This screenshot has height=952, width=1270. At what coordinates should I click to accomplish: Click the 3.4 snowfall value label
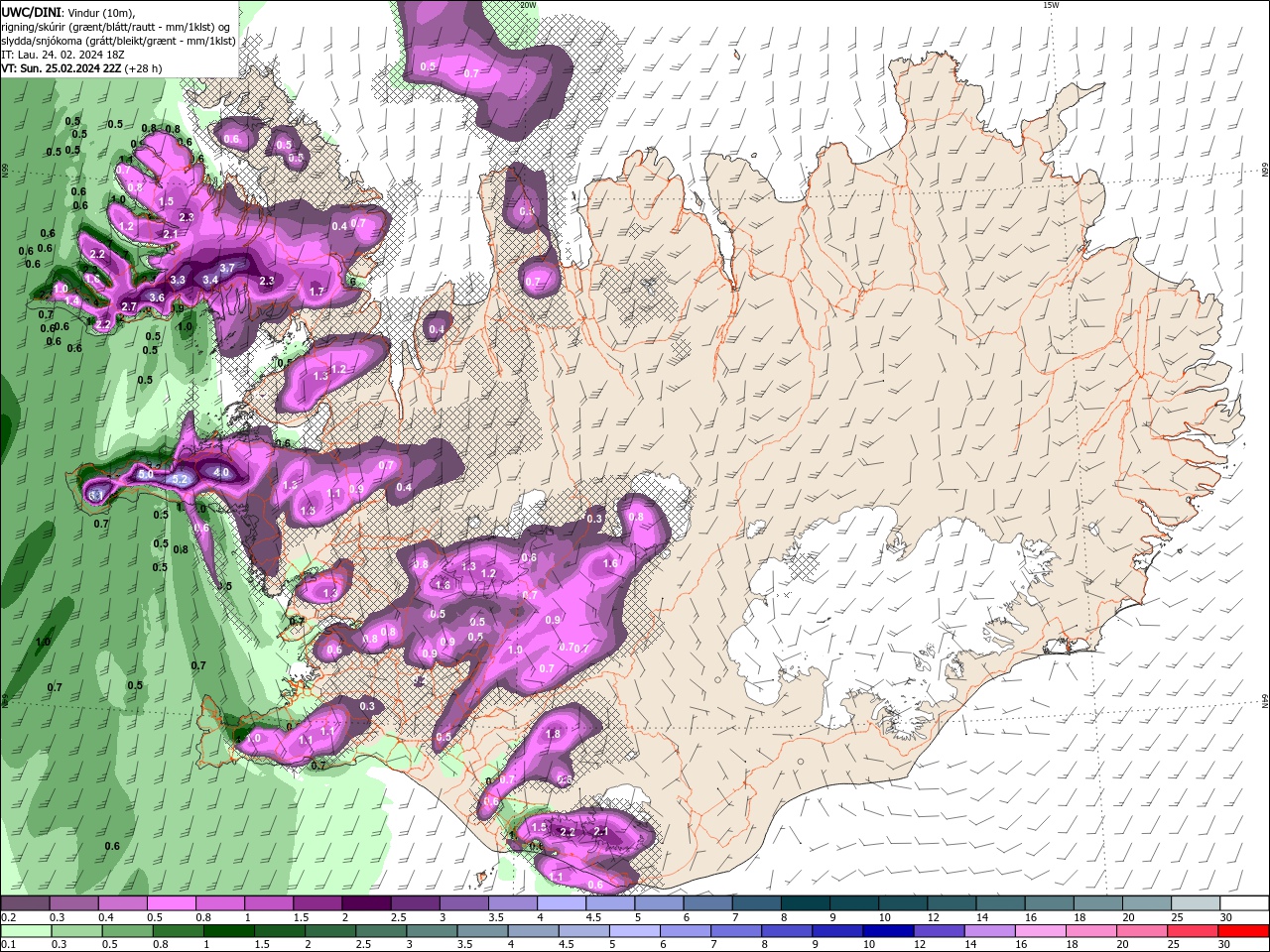210,281
